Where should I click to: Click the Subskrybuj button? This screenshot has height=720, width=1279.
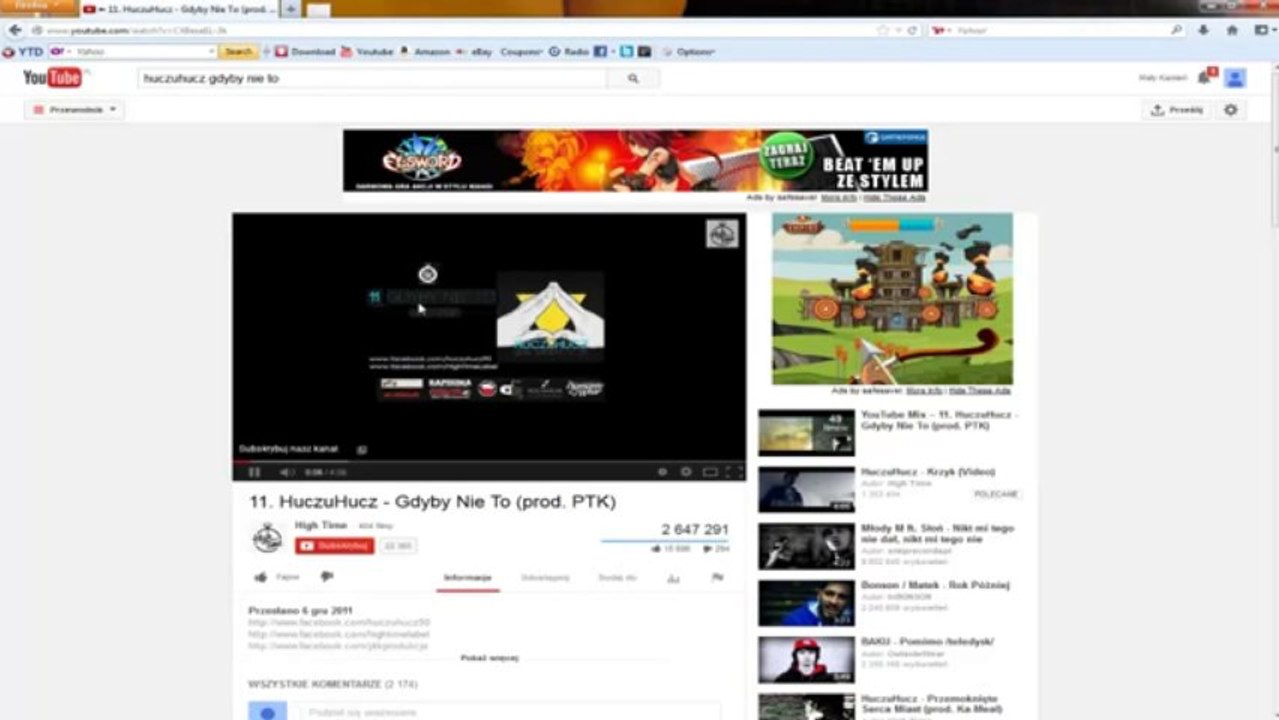pyautogui.click(x=335, y=546)
